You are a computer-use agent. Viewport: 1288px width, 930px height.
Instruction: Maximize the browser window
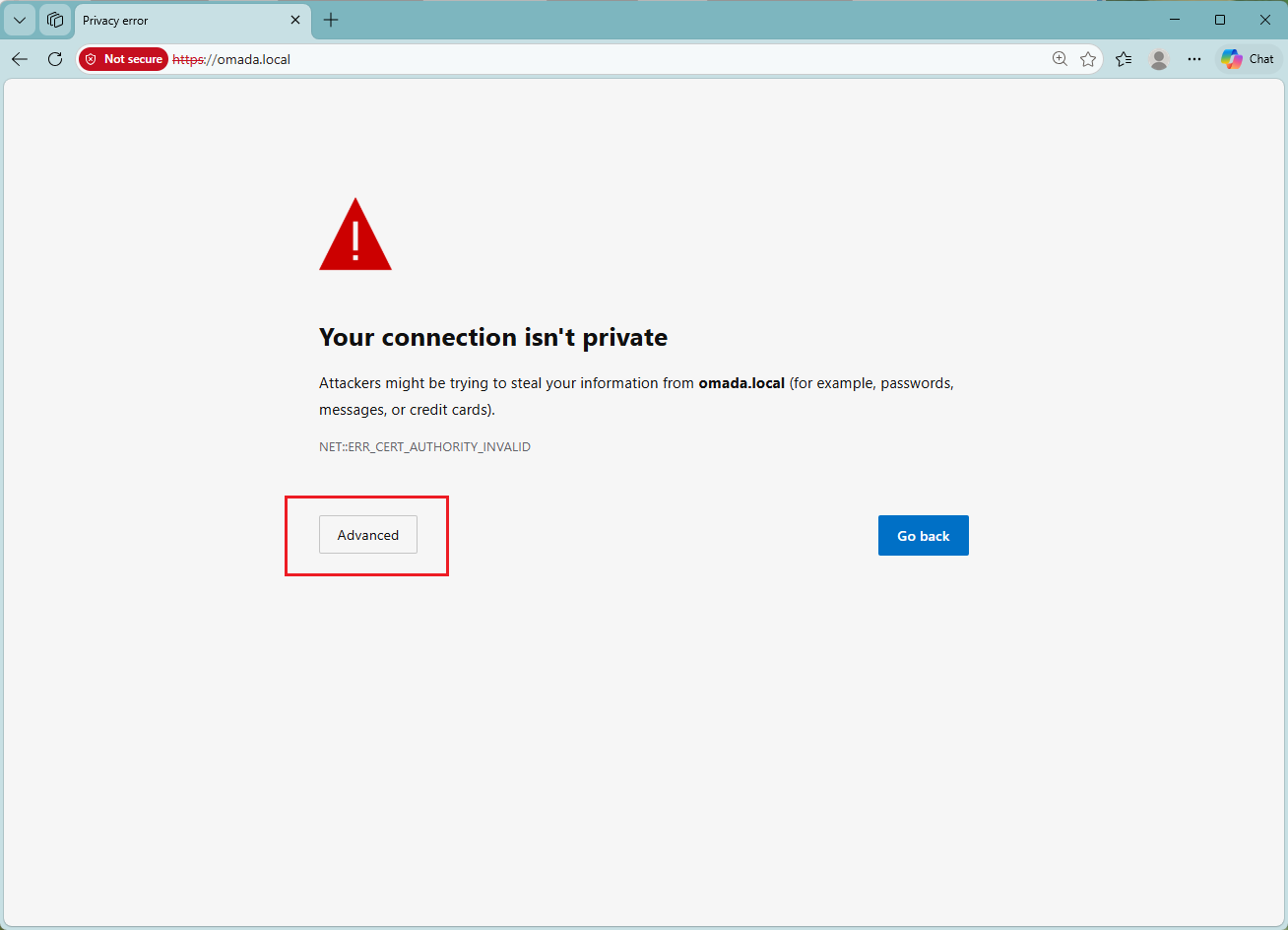1220,20
